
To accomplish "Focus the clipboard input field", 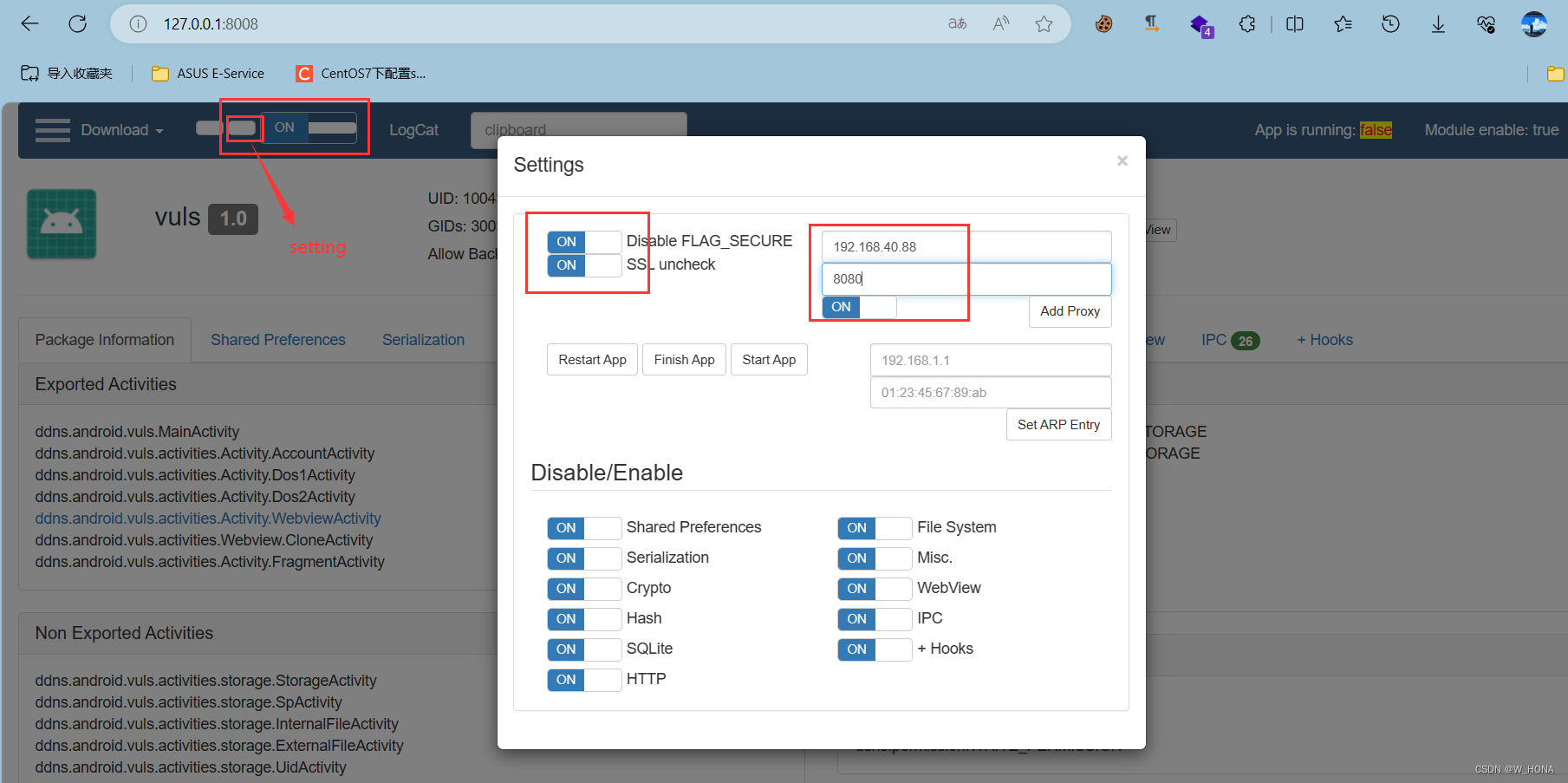I will pyautogui.click(x=579, y=130).
